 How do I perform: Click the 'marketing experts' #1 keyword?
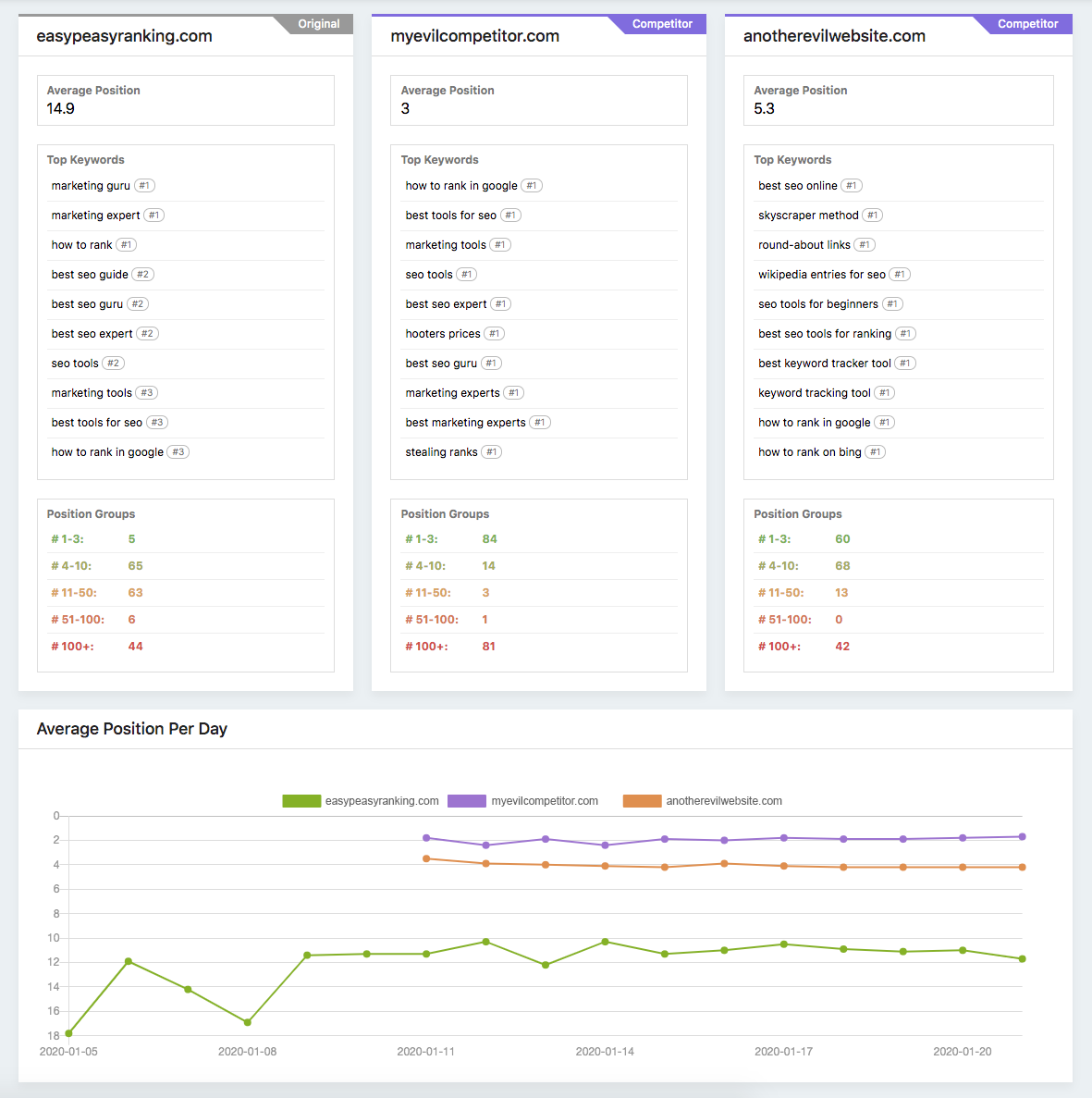click(453, 393)
